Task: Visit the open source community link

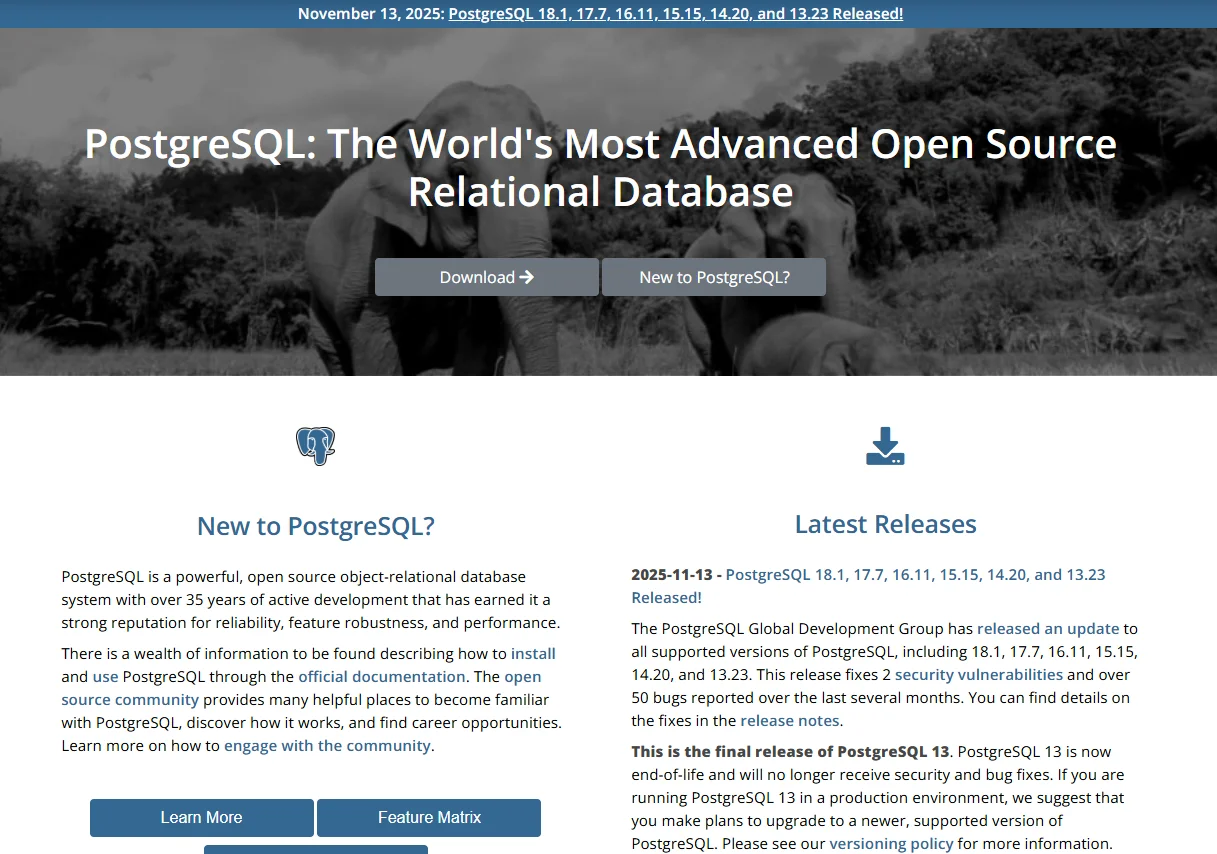Action: 131,699
